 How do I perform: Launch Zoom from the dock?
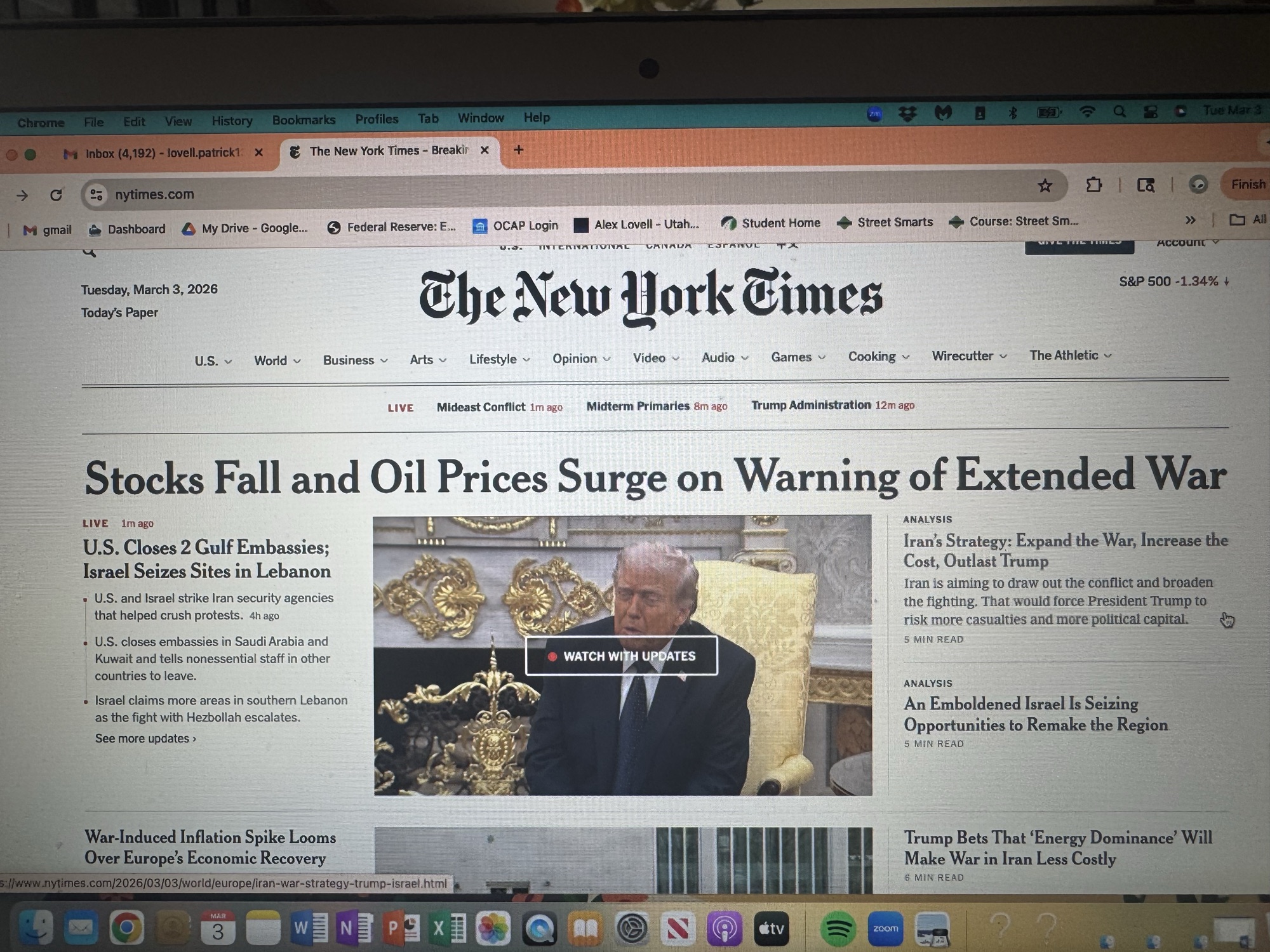[x=885, y=929]
